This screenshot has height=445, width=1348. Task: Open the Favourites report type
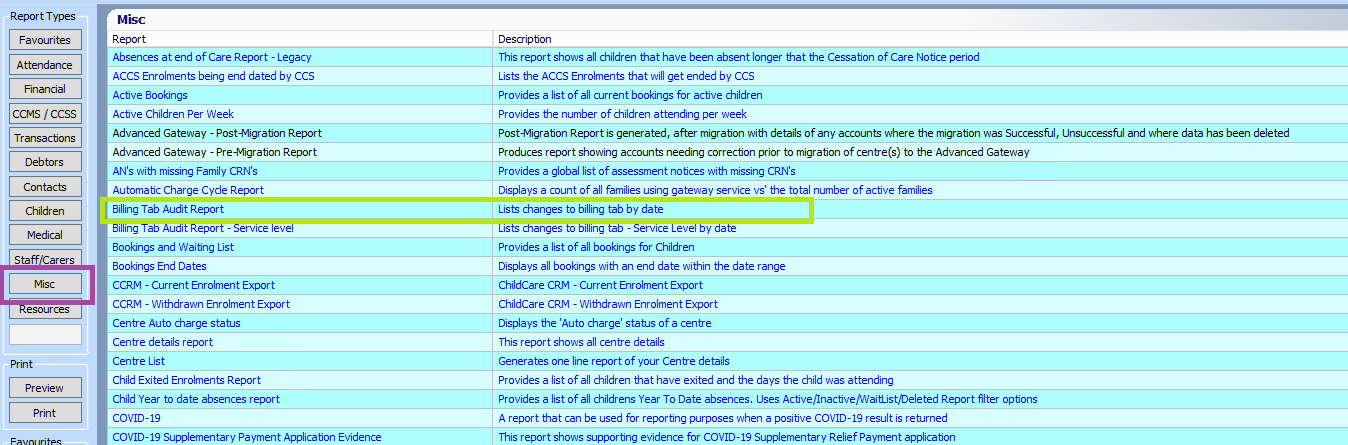(45, 40)
